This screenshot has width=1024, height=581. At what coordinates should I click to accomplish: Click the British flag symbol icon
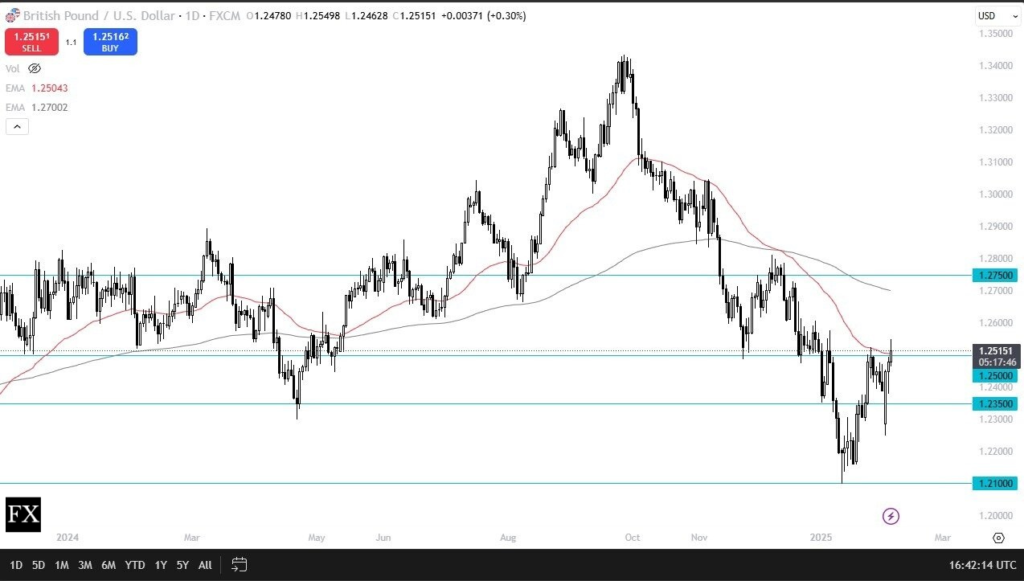11,16
